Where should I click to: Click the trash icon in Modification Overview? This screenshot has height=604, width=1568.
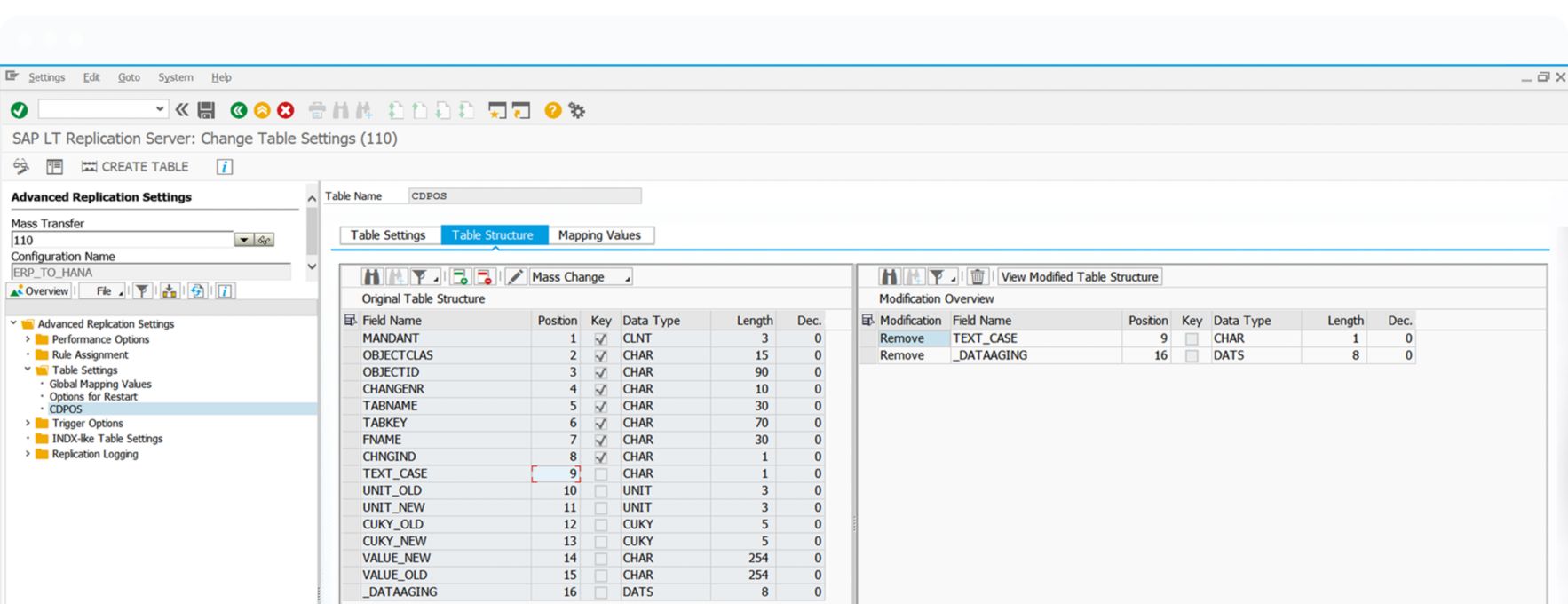point(978,277)
